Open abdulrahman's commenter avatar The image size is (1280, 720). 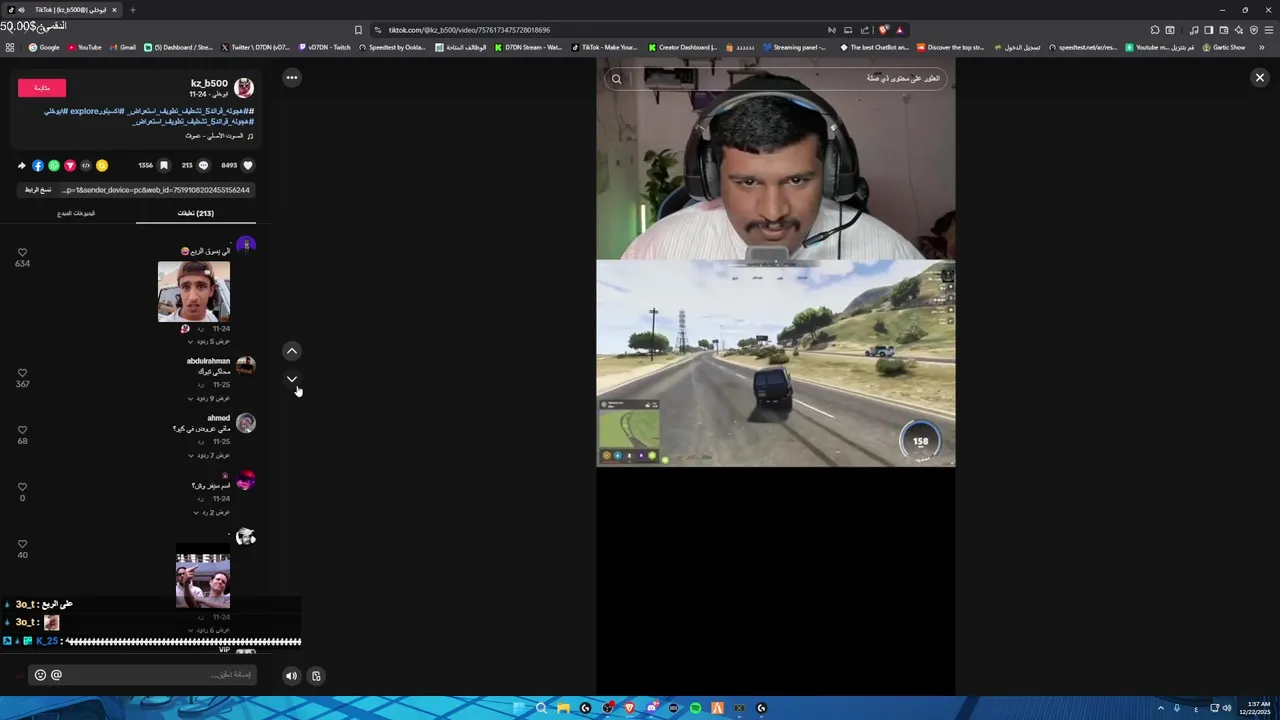pos(246,366)
